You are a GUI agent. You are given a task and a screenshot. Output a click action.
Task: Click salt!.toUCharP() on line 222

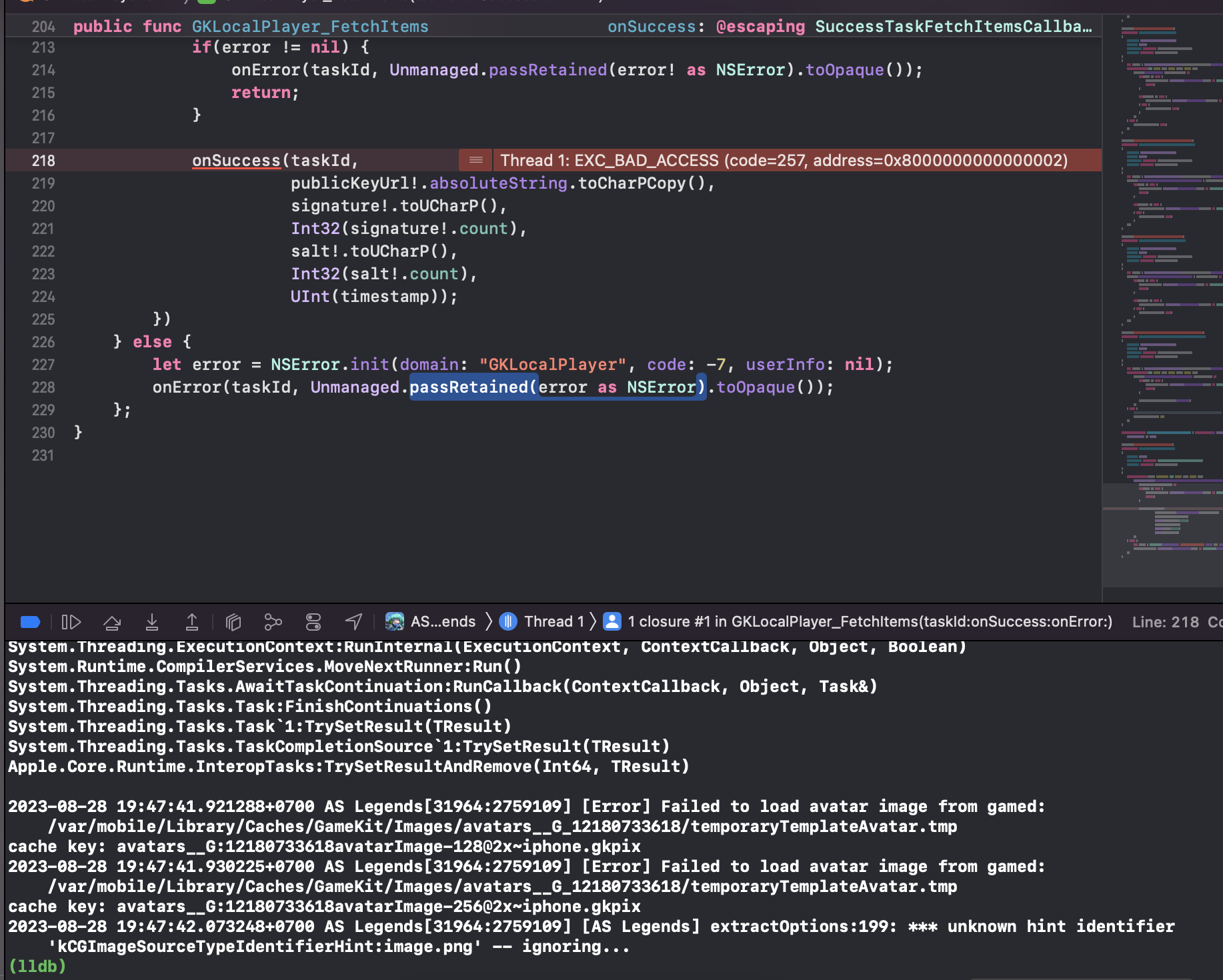369,251
